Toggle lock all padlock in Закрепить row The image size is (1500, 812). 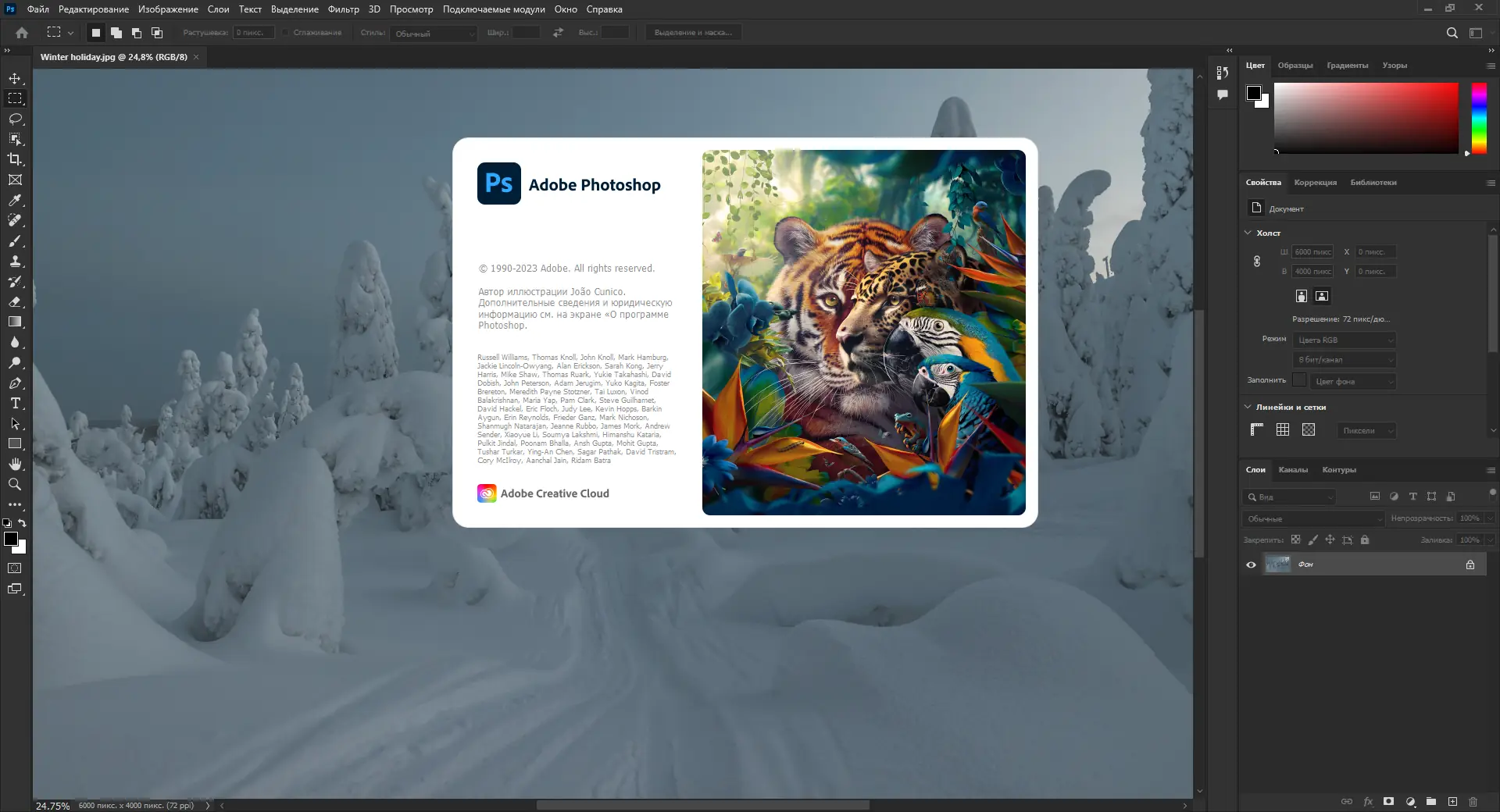pyautogui.click(x=1365, y=540)
